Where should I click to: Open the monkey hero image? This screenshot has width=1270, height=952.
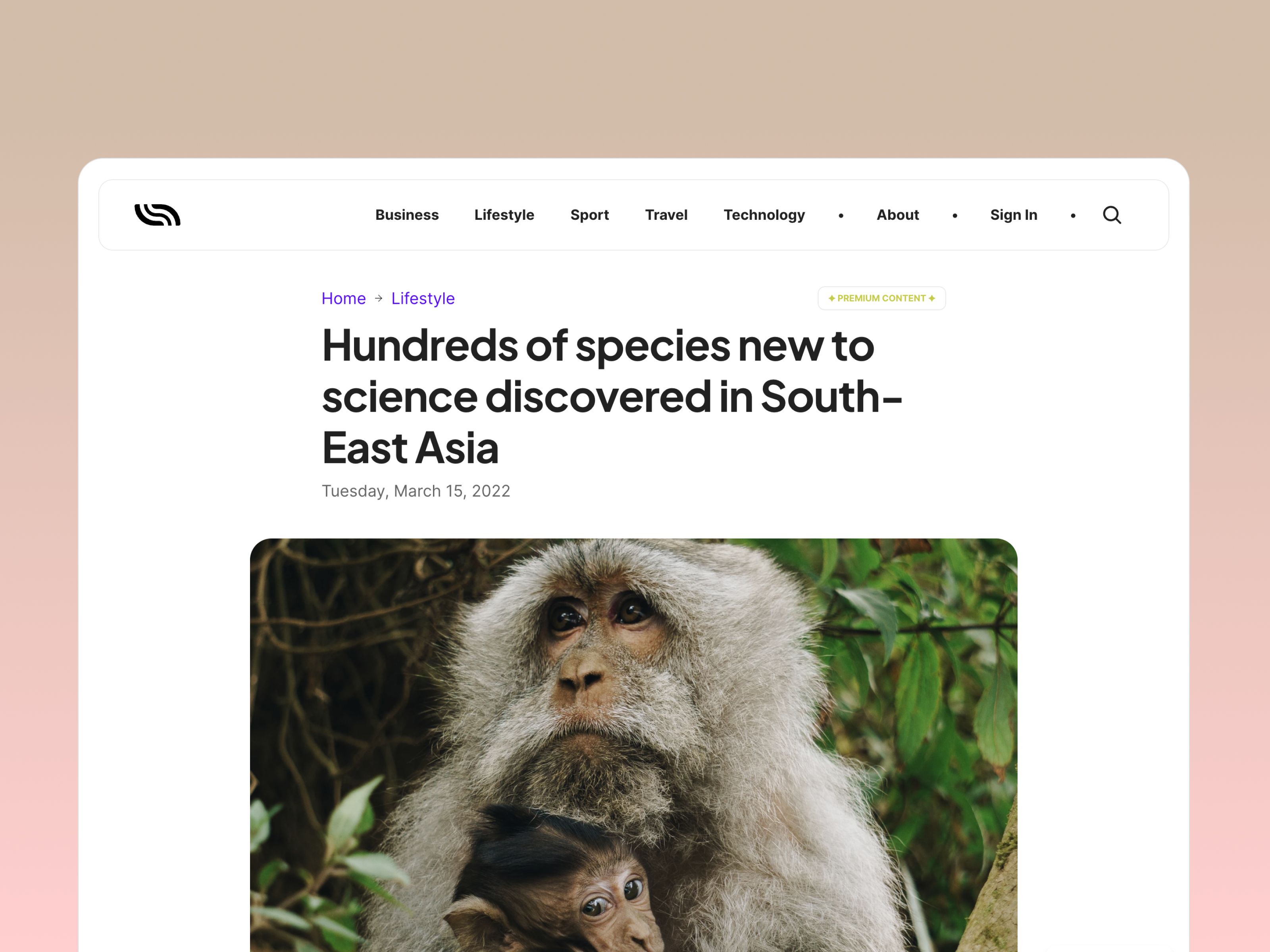pos(633,745)
